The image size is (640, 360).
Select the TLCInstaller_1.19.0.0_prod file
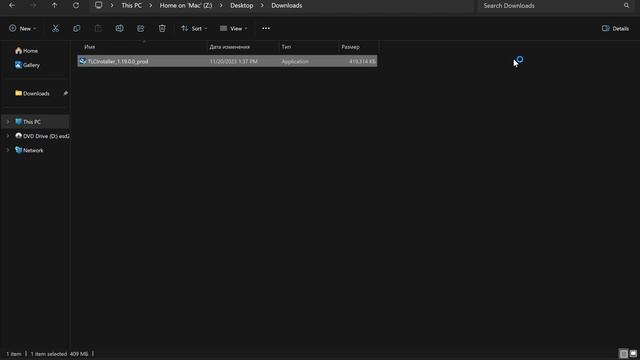[x=227, y=61]
